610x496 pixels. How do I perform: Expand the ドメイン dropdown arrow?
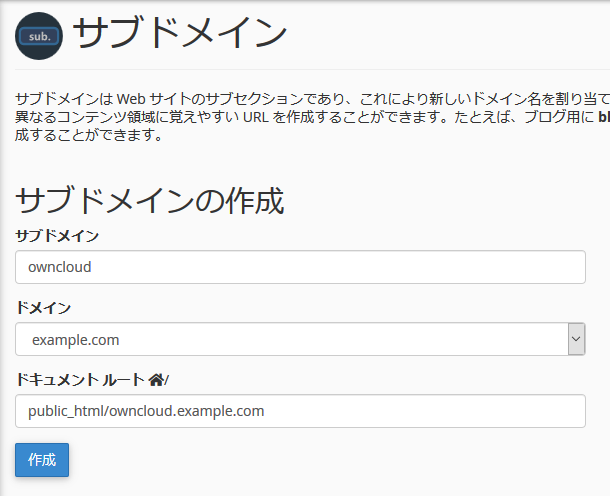pos(576,339)
